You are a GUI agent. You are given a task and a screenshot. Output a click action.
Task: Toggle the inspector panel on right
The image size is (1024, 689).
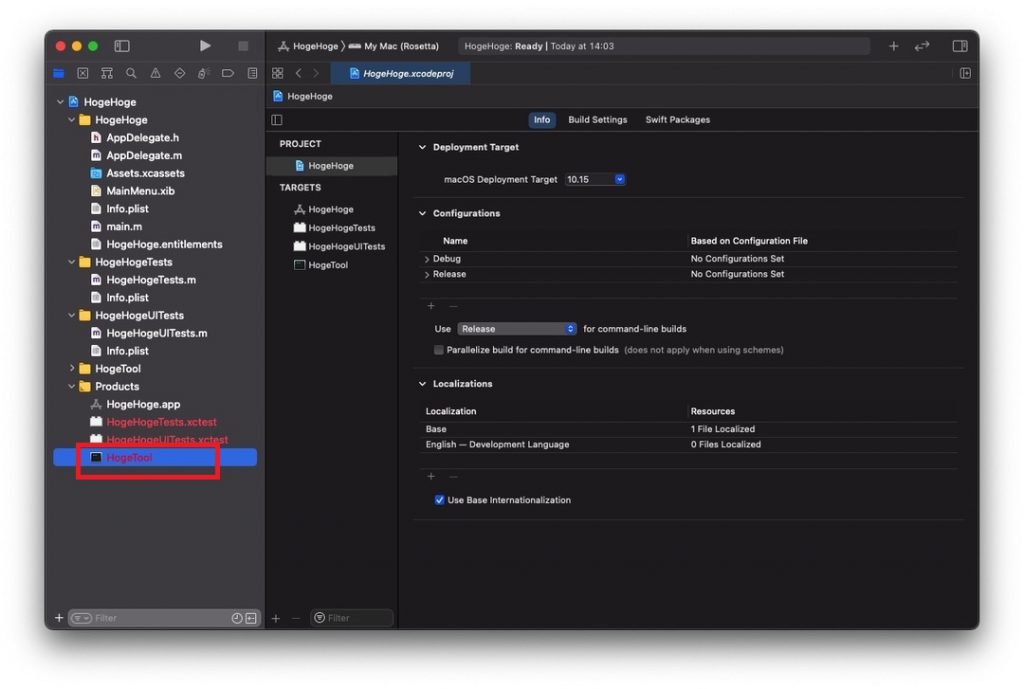(960, 46)
